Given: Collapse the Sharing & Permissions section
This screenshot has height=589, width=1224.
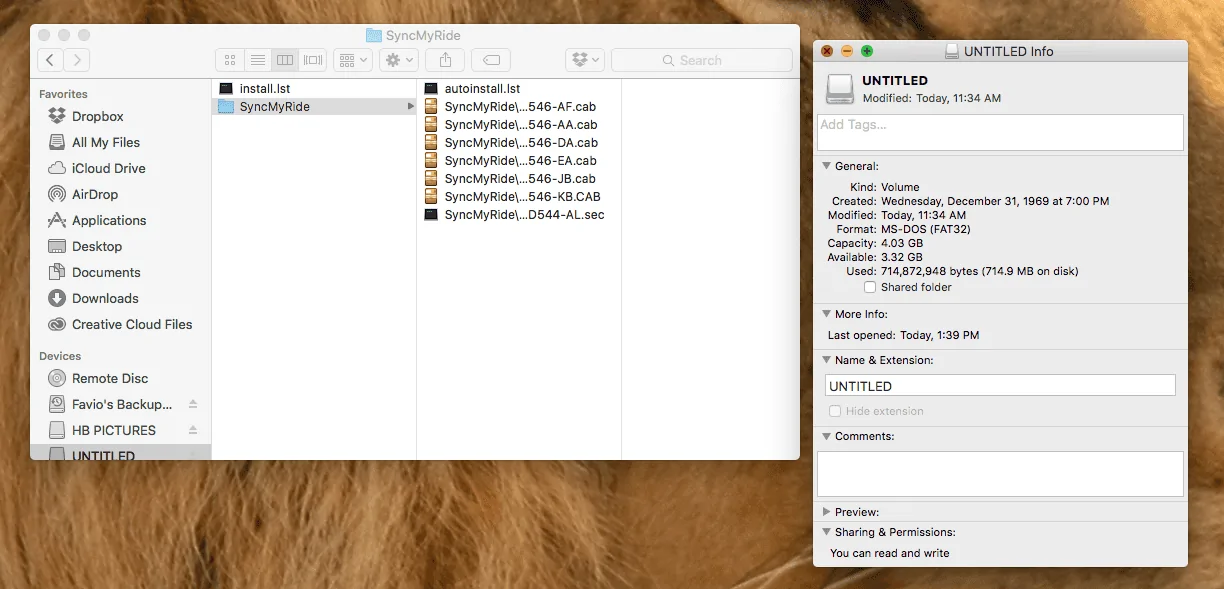Looking at the screenshot, I should point(826,533).
